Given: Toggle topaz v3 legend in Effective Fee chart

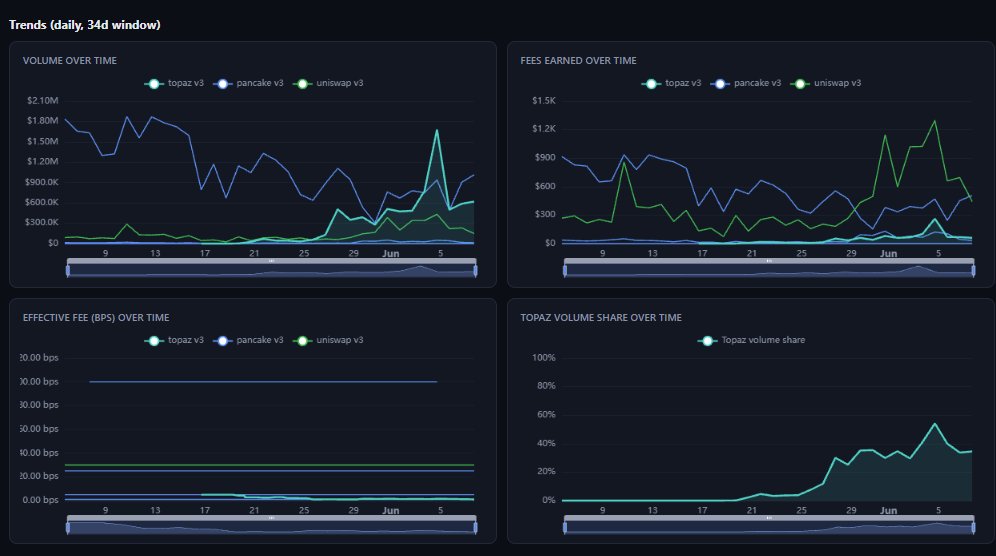Looking at the screenshot, I should [175, 341].
